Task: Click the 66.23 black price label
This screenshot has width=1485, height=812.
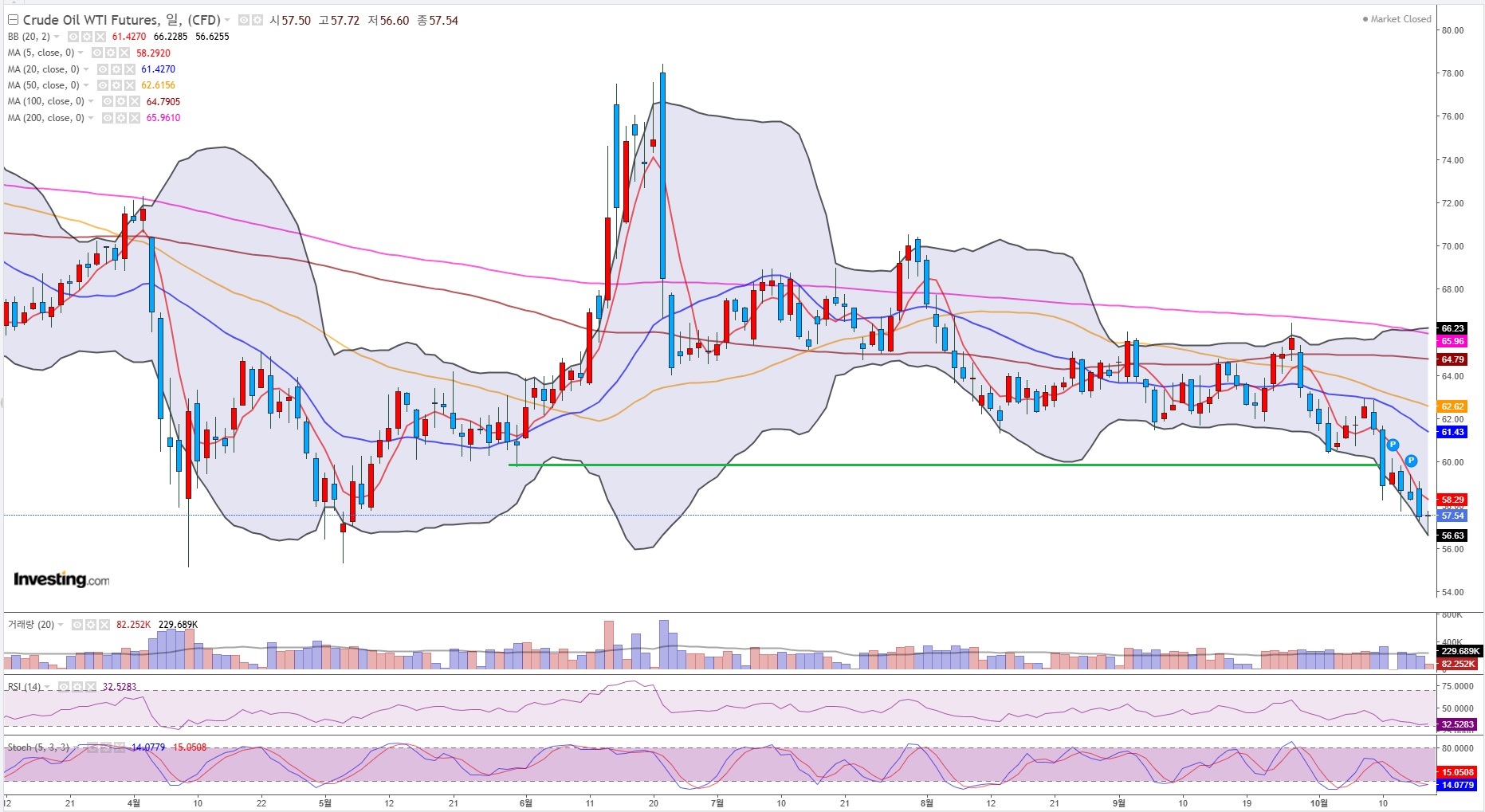Action: 1452,328
